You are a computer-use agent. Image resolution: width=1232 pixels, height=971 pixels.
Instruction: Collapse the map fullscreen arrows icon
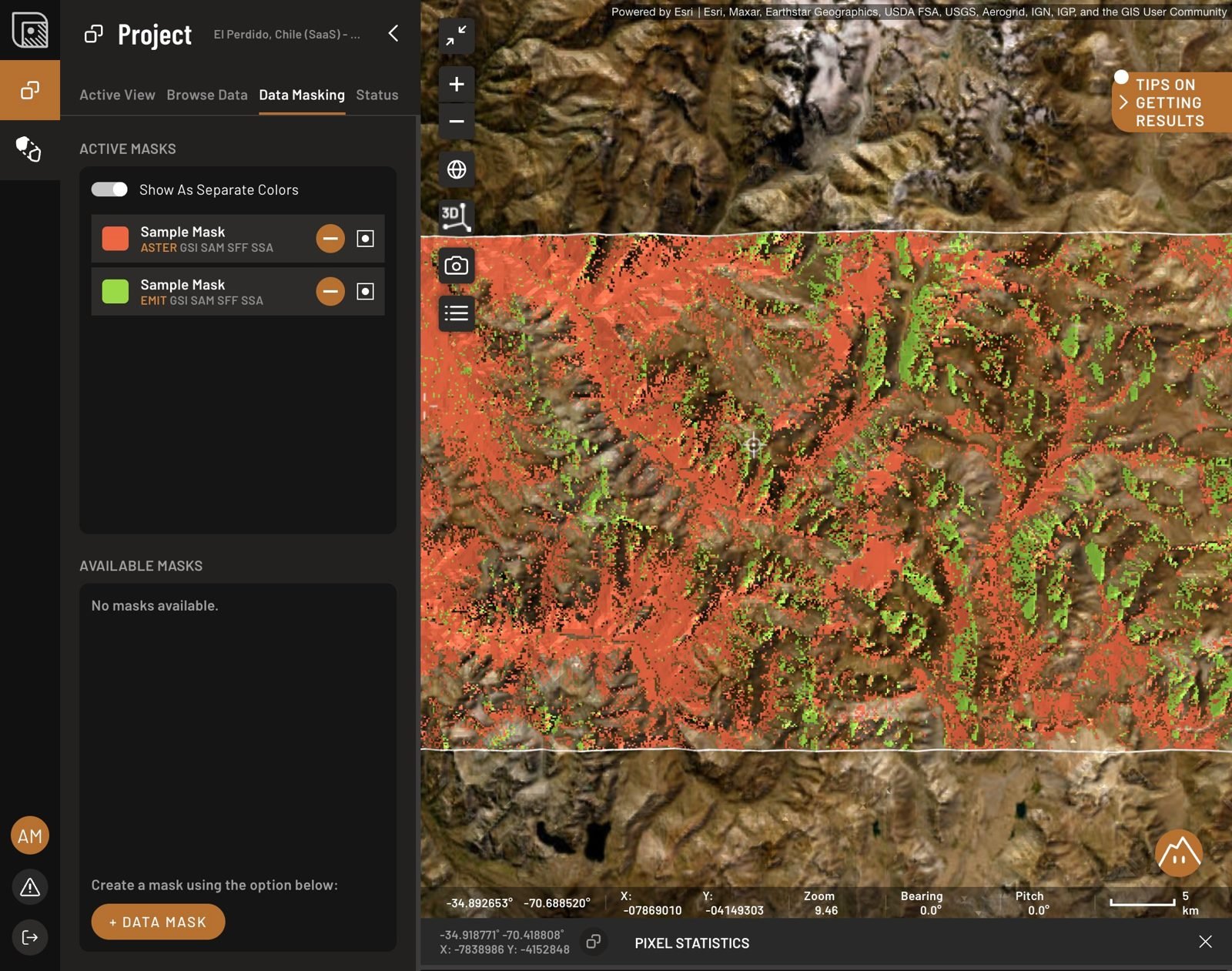(457, 35)
